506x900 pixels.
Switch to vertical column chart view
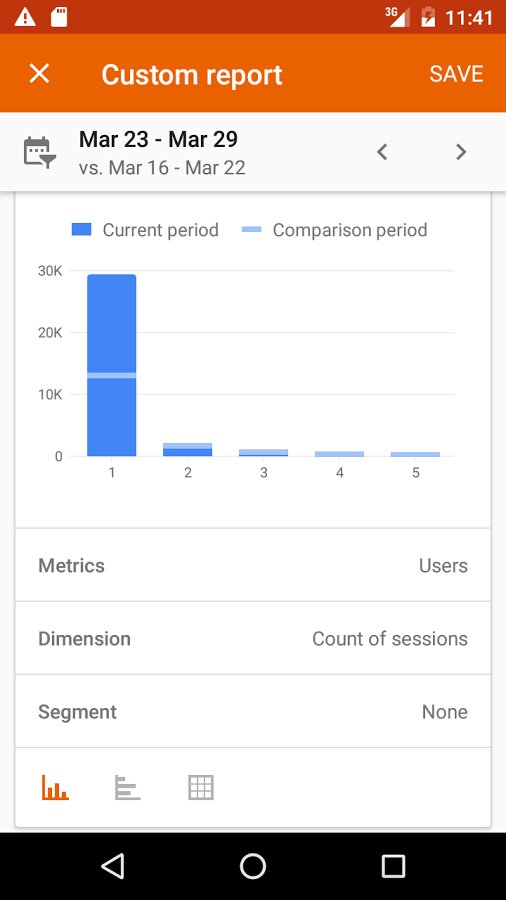(x=55, y=788)
